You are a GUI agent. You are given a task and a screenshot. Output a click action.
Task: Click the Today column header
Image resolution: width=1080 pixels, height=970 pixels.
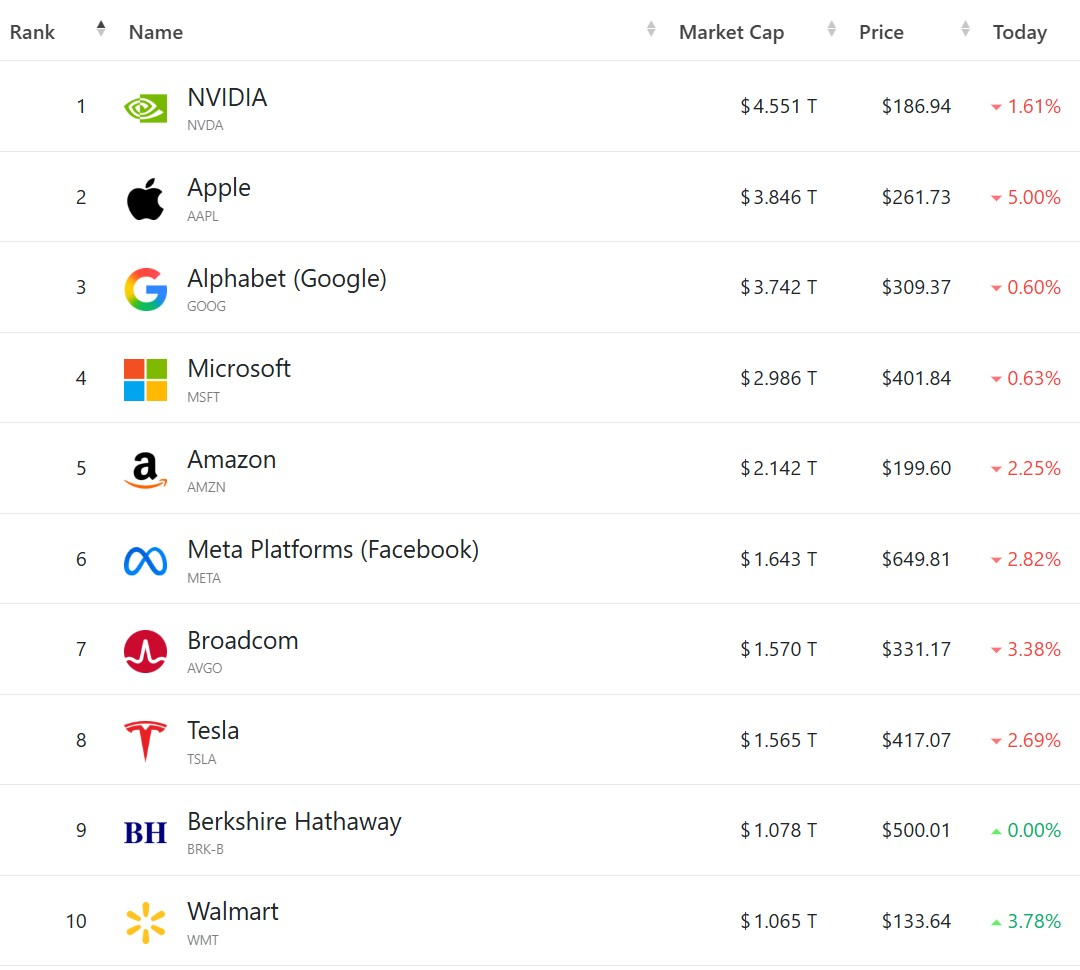point(1019,32)
